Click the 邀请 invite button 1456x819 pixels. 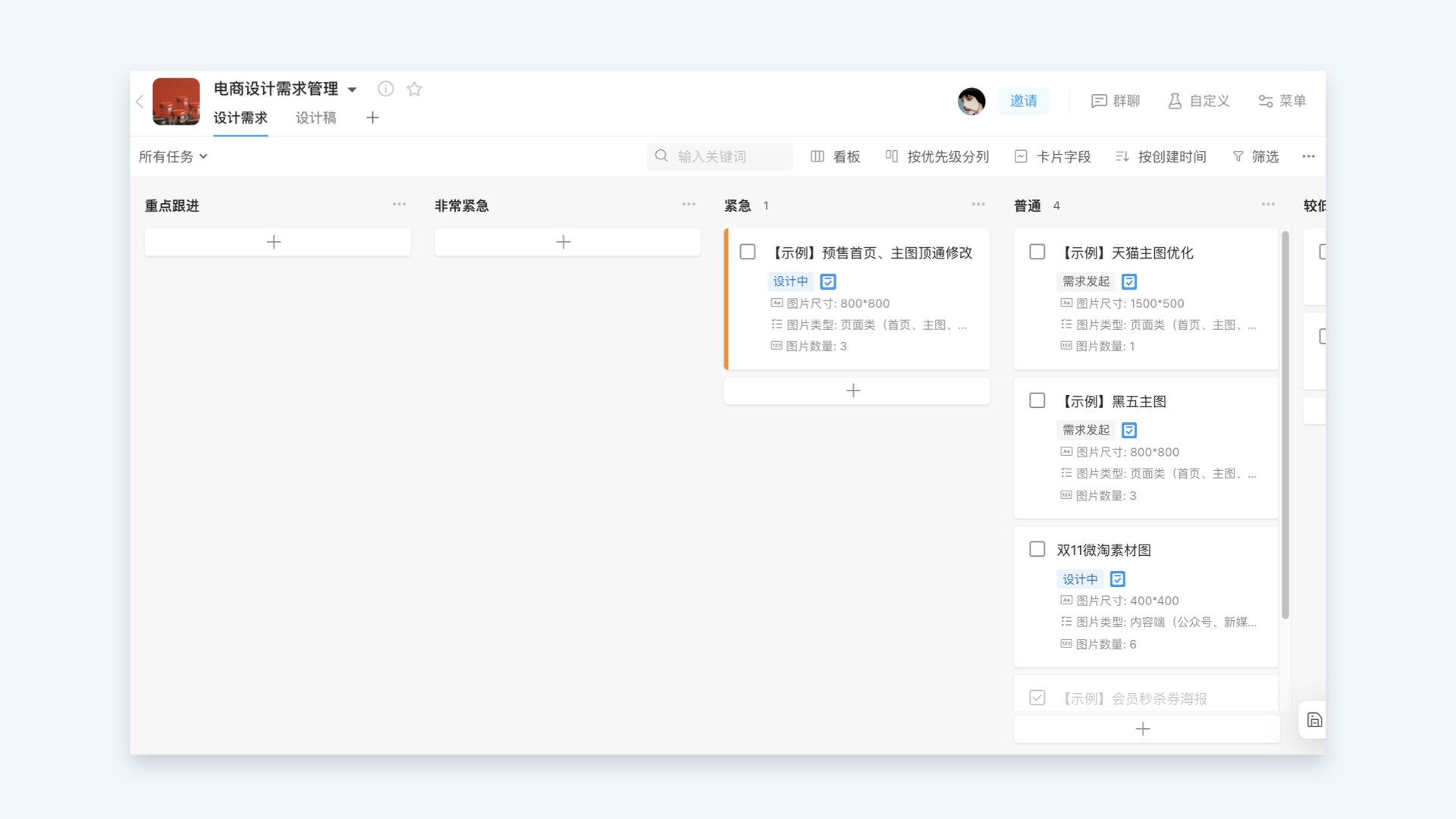click(x=1023, y=101)
